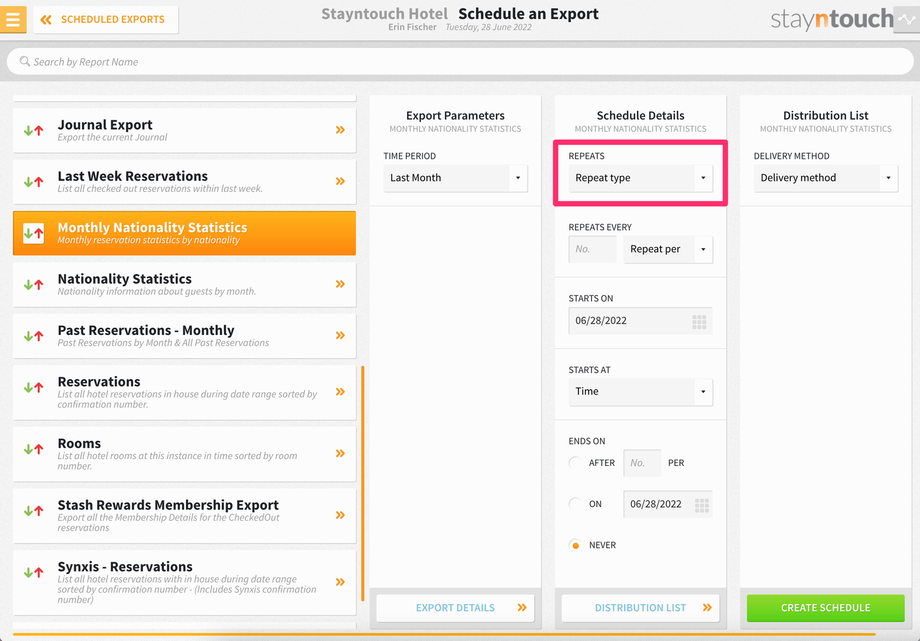Open Last Week Reservations chevron
The width and height of the screenshot is (920, 641).
pyautogui.click(x=340, y=181)
